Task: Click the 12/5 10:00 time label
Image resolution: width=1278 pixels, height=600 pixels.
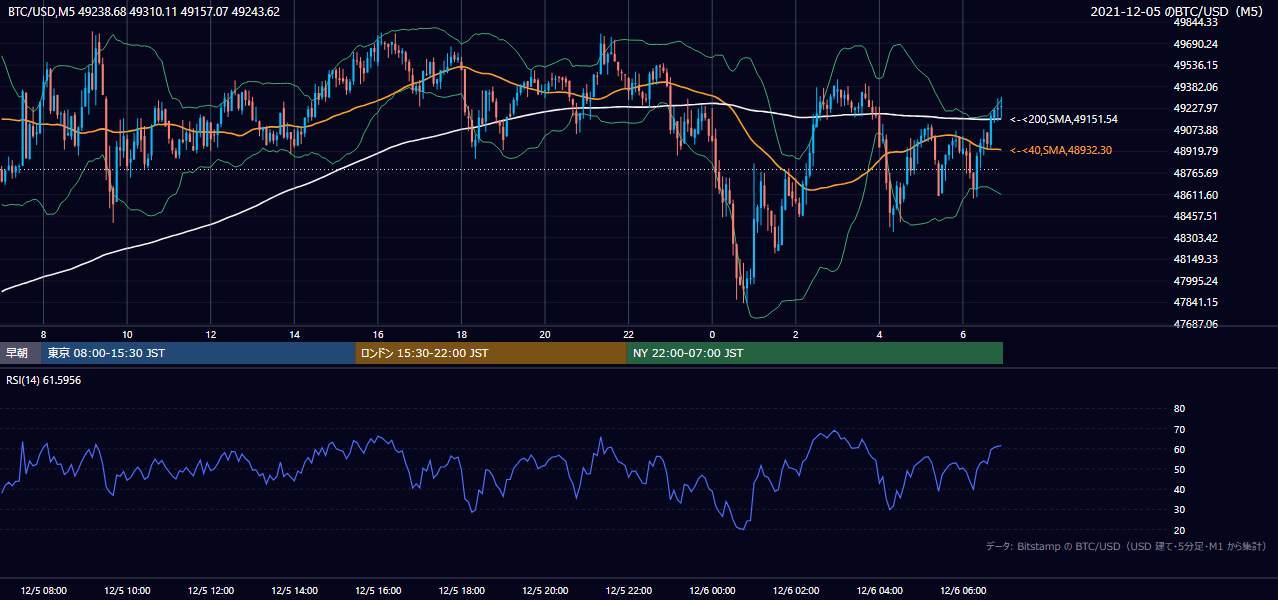Action: [127, 591]
